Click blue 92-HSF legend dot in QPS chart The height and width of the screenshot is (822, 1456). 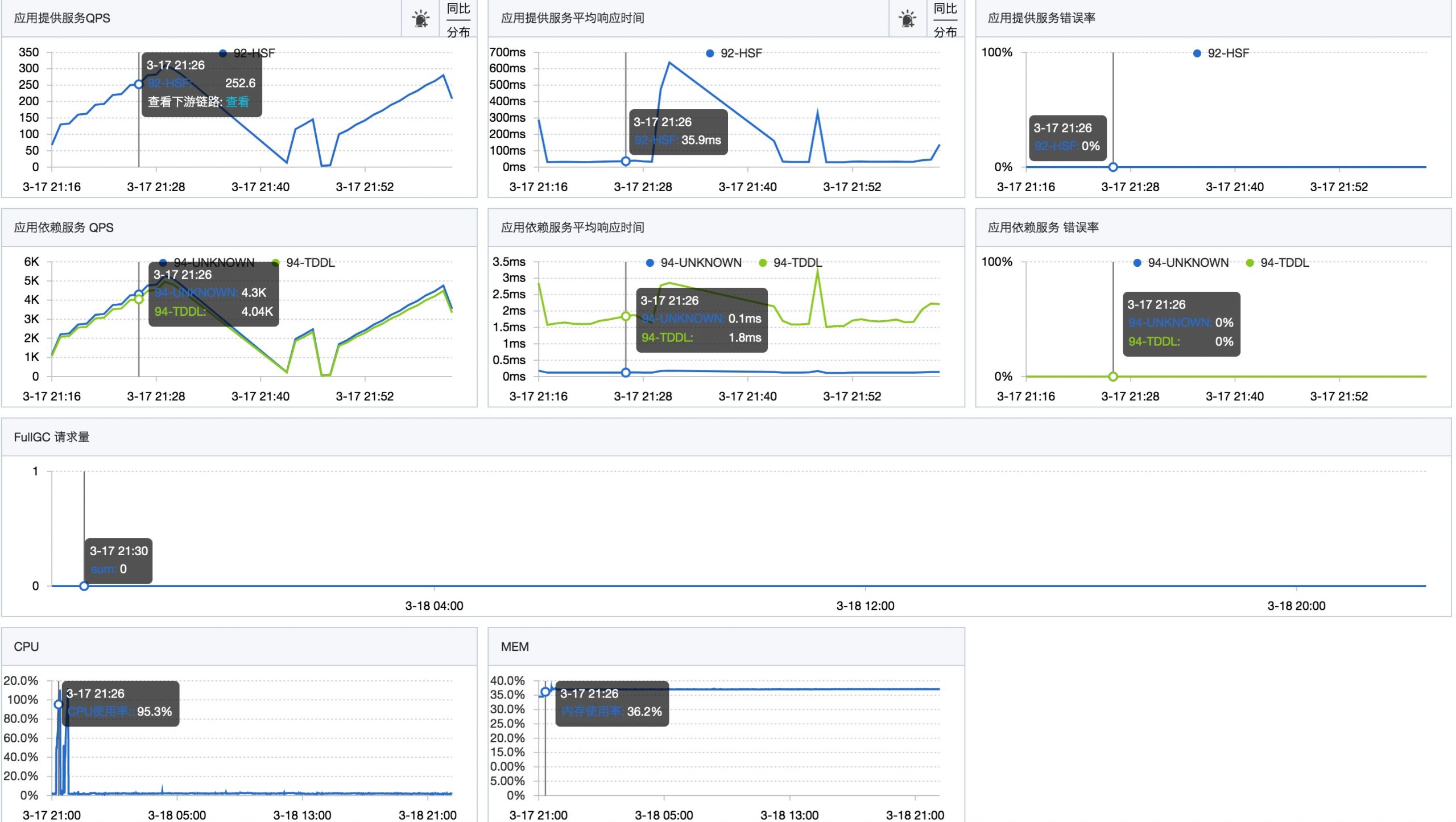pos(223,53)
